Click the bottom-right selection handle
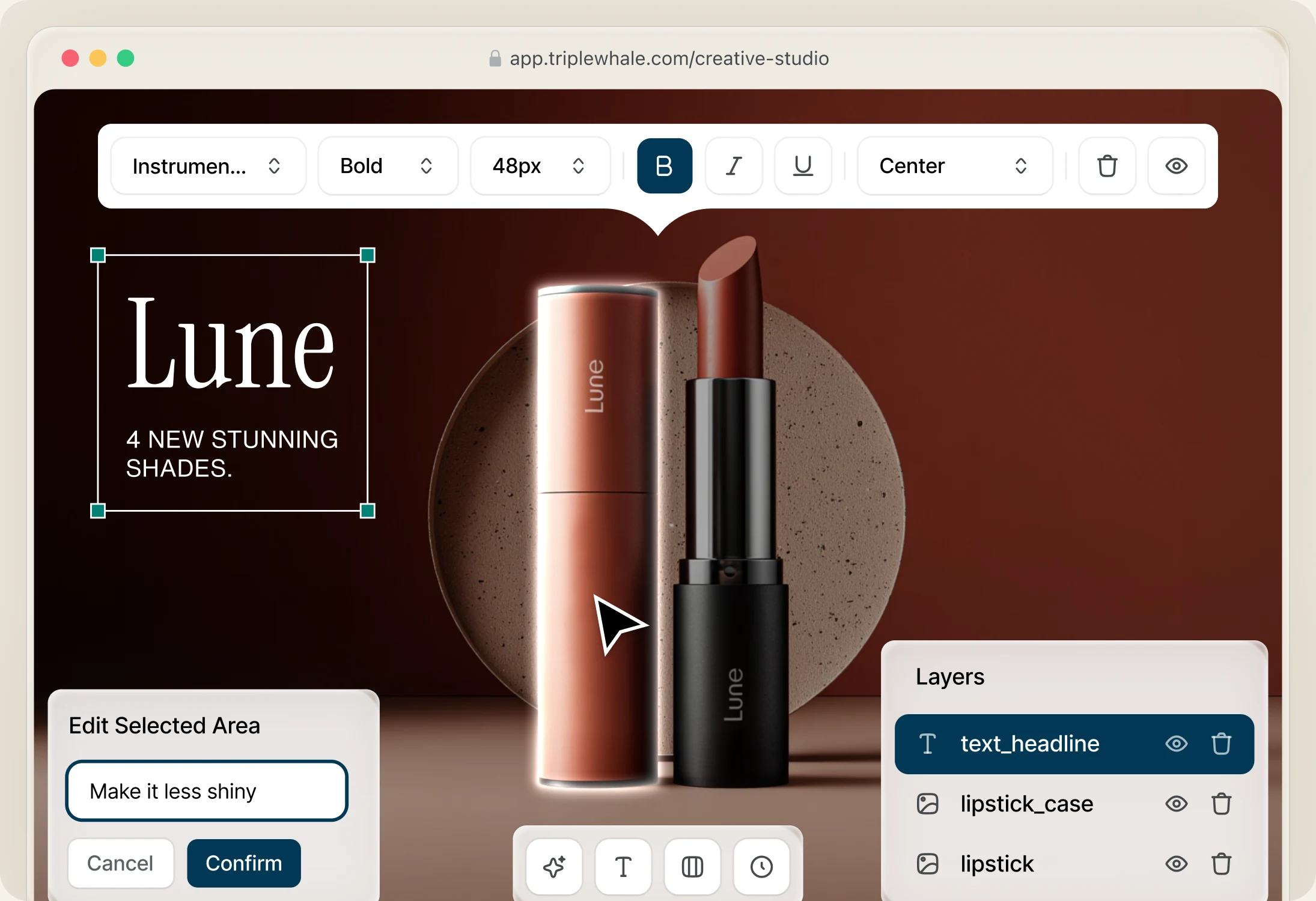1316x901 pixels. pyautogui.click(x=368, y=511)
